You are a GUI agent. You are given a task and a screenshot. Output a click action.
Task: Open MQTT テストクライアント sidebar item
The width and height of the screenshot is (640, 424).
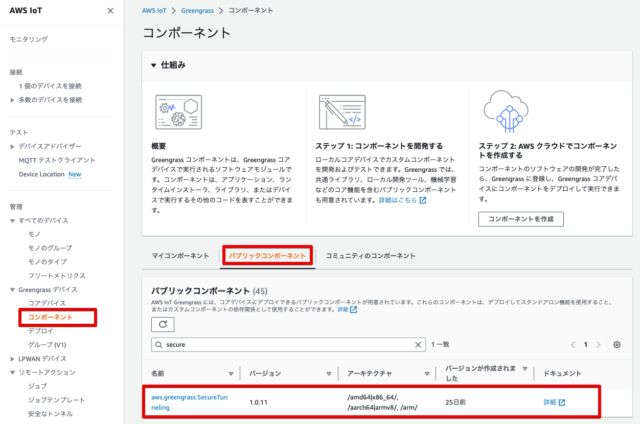(57, 160)
